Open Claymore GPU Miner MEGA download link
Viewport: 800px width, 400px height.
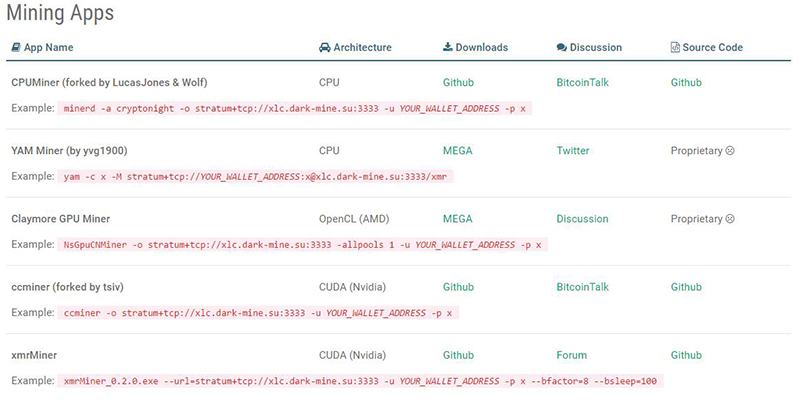pyautogui.click(x=458, y=219)
